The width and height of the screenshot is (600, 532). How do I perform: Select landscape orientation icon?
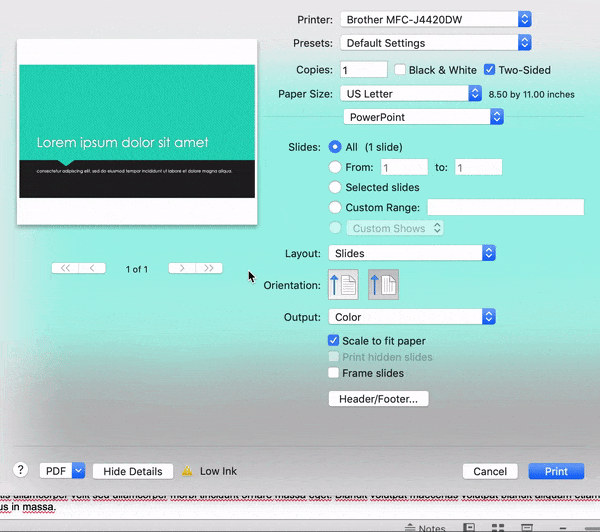[x=383, y=284]
